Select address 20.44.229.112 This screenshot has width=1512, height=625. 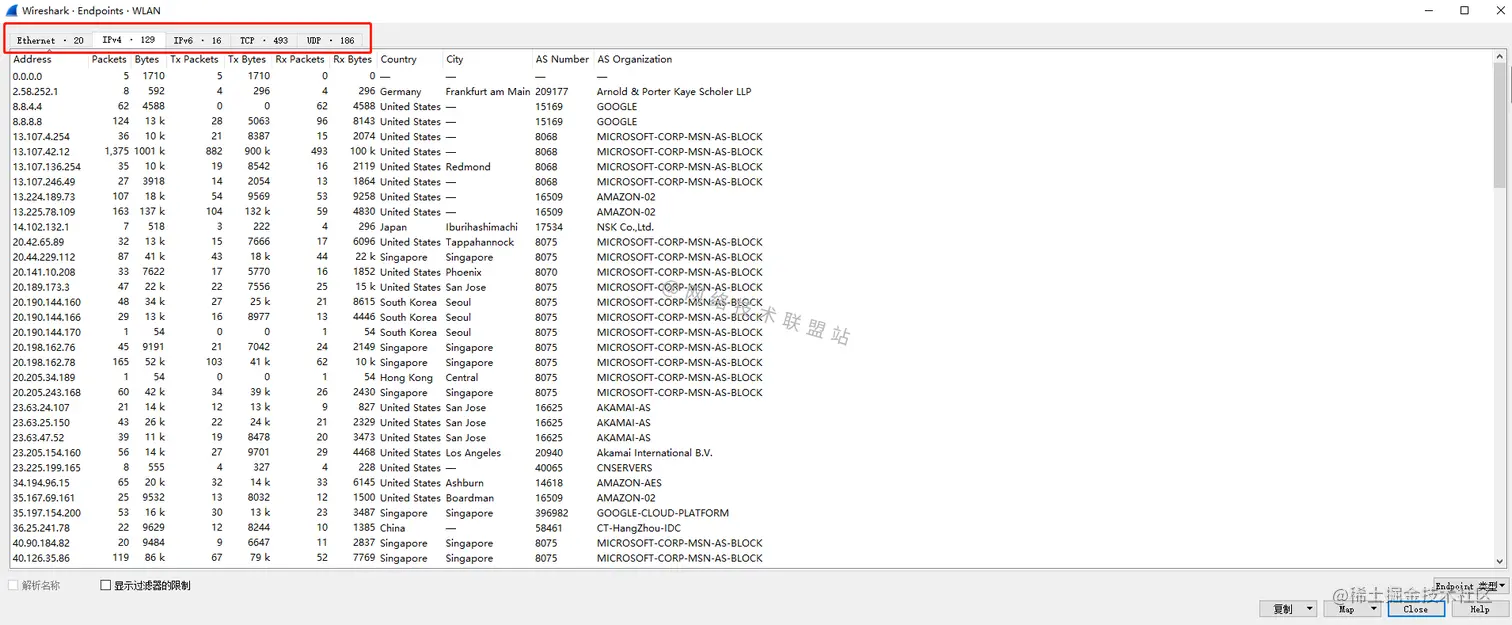44,257
